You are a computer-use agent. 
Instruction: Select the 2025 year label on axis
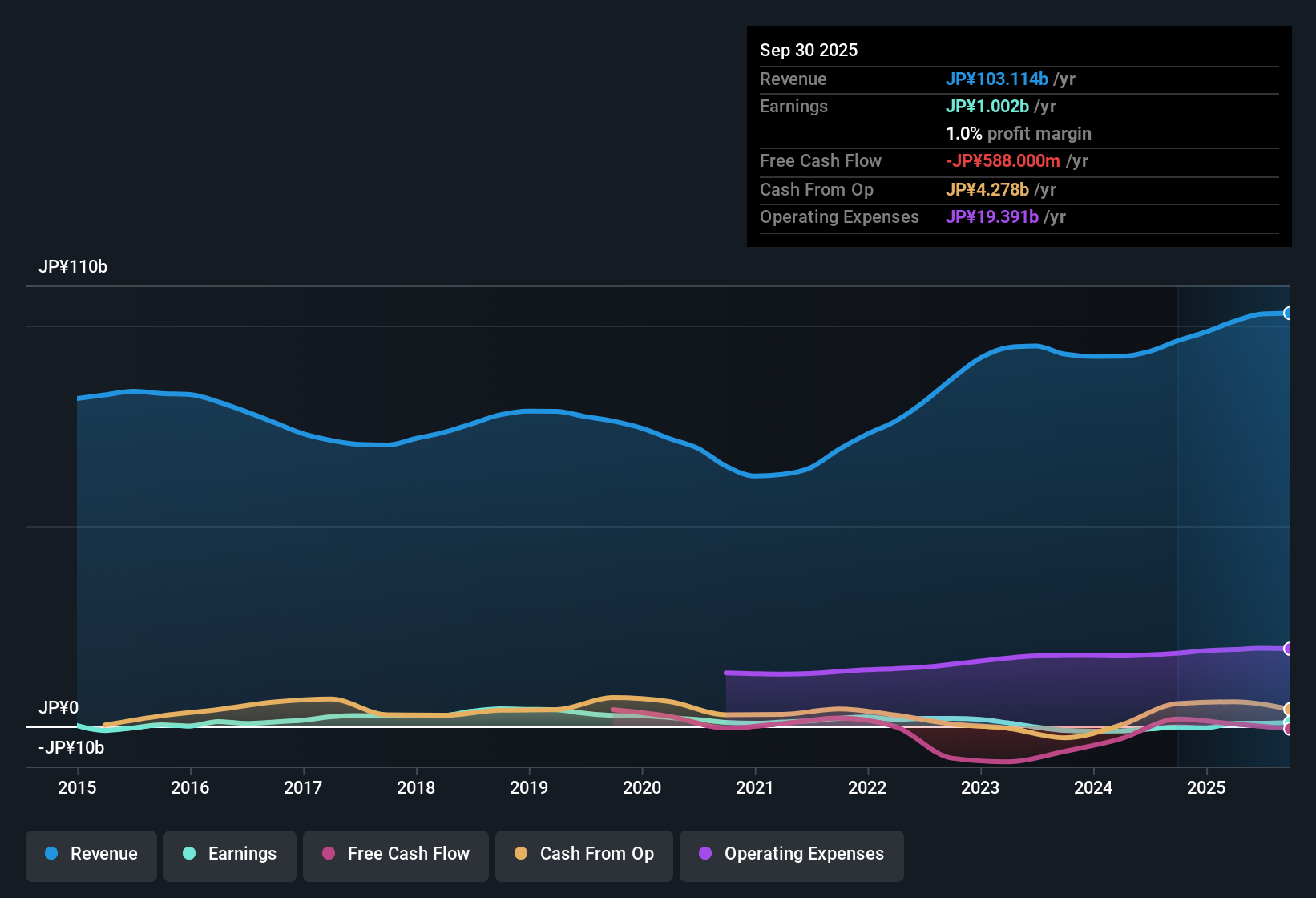tap(1207, 788)
